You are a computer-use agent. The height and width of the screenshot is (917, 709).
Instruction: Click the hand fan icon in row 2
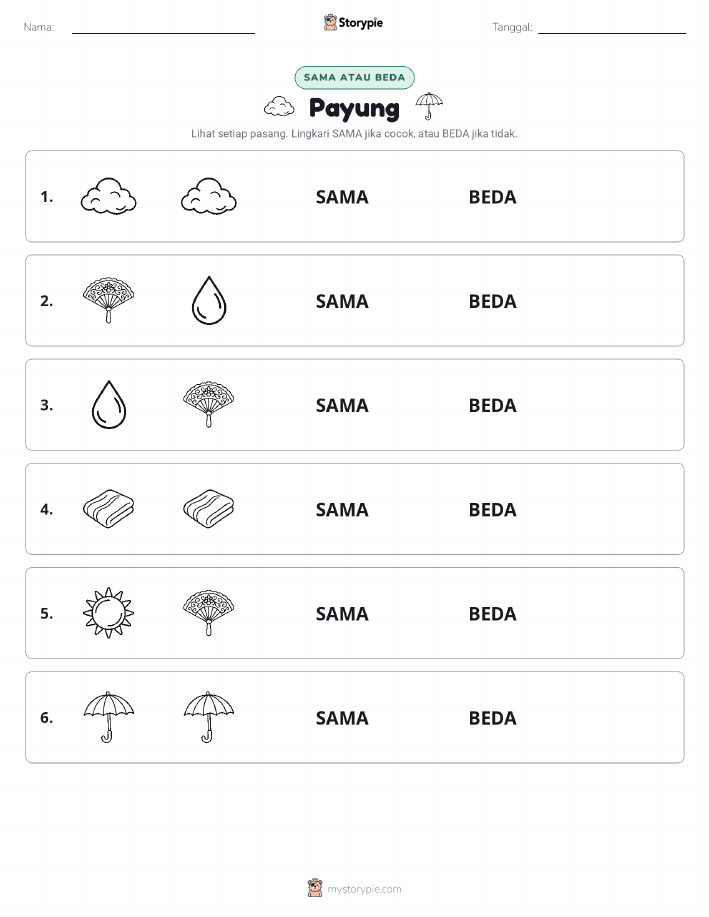click(x=108, y=301)
